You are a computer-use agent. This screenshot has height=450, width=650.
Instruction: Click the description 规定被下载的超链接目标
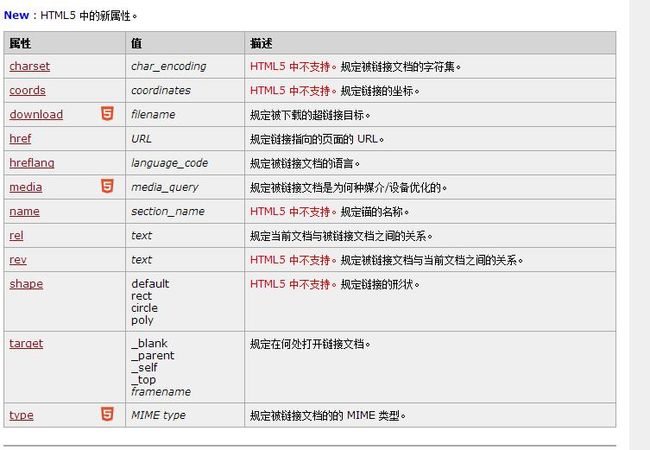click(310, 115)
